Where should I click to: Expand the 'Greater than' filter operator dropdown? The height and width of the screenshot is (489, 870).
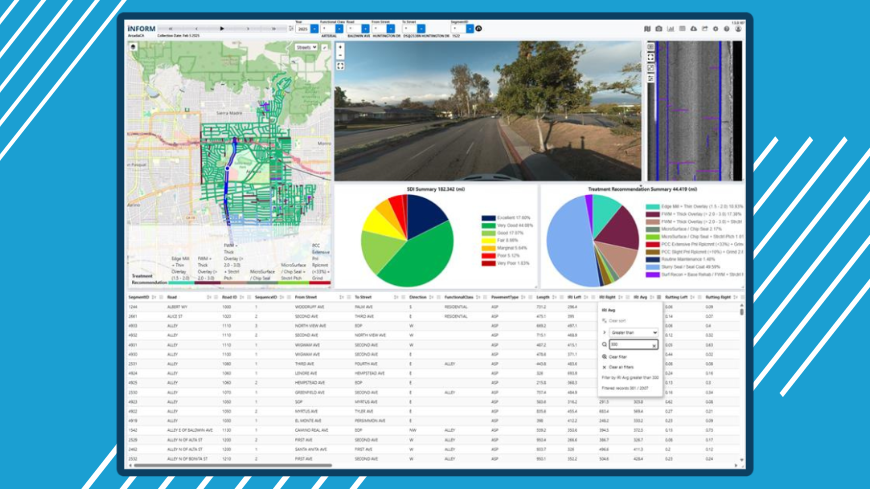(632, 332)
